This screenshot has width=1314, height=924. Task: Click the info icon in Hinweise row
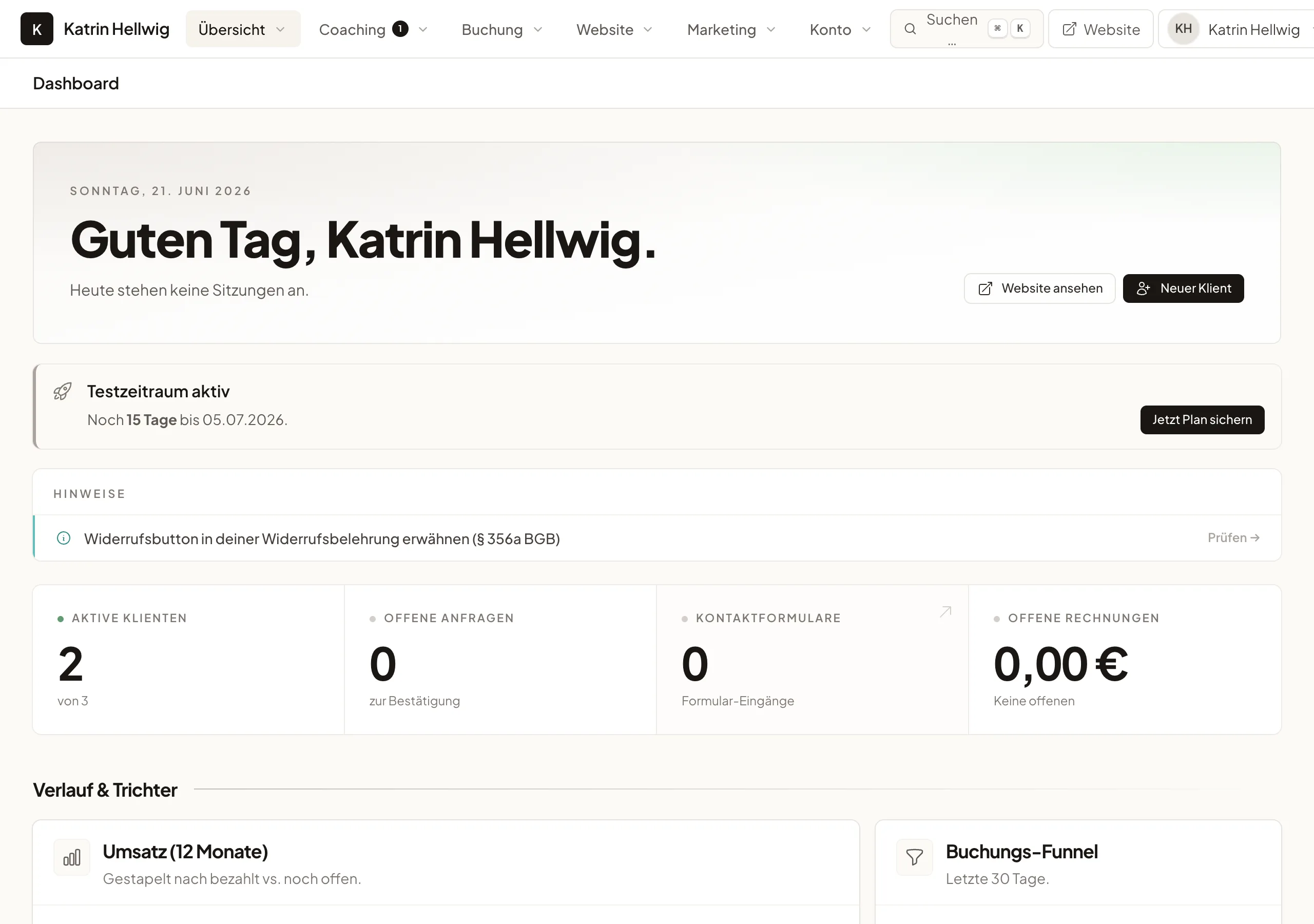[x=64, y=538]
